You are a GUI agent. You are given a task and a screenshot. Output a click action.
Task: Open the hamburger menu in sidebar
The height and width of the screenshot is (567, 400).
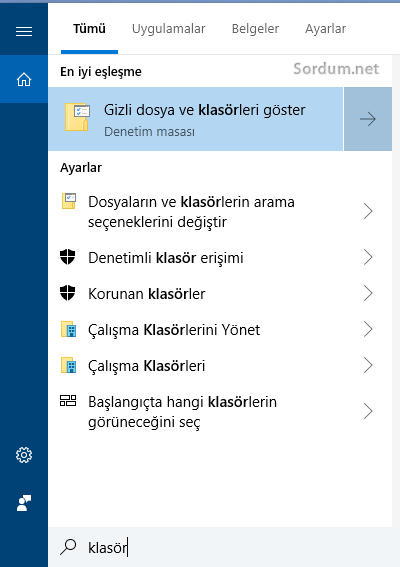point(24,32)
